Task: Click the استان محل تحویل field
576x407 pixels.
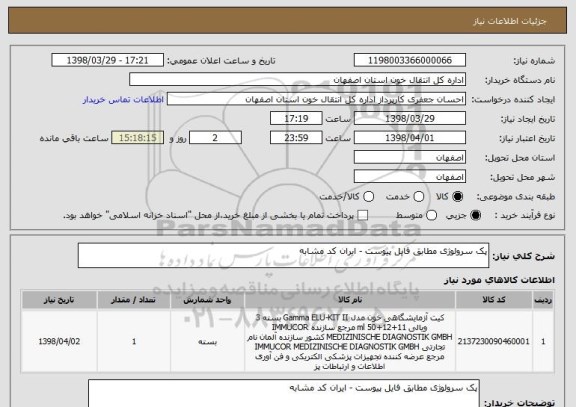Action: point(410,157)
